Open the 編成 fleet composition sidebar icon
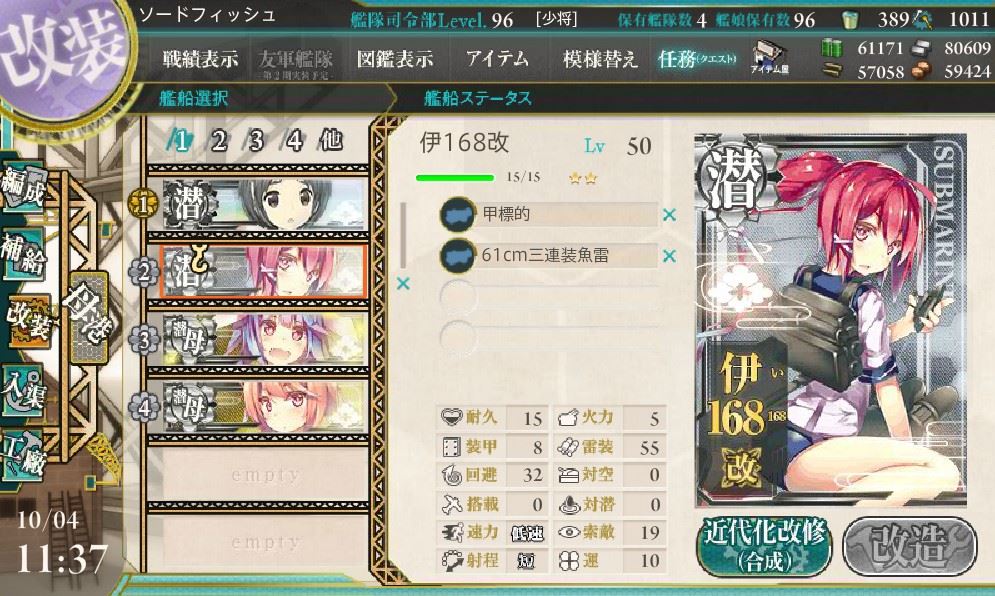 (23, 187)
